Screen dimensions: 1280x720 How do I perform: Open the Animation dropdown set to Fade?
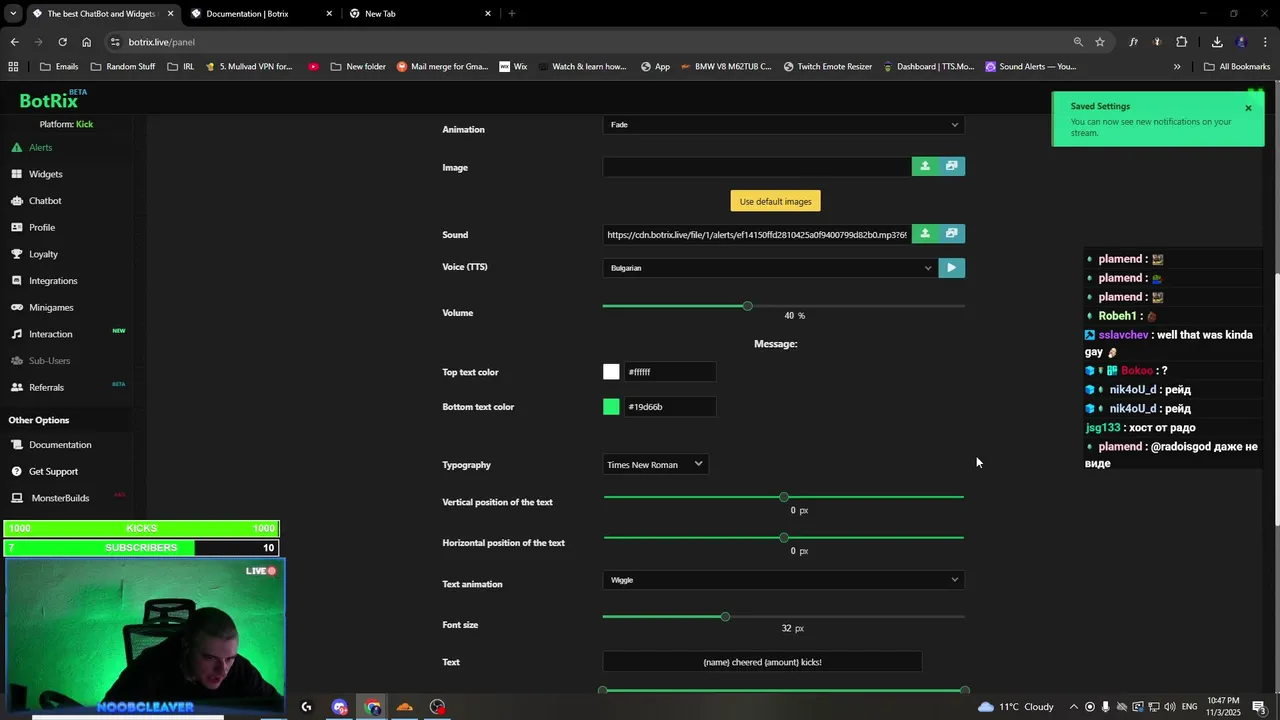pos(783,125)
